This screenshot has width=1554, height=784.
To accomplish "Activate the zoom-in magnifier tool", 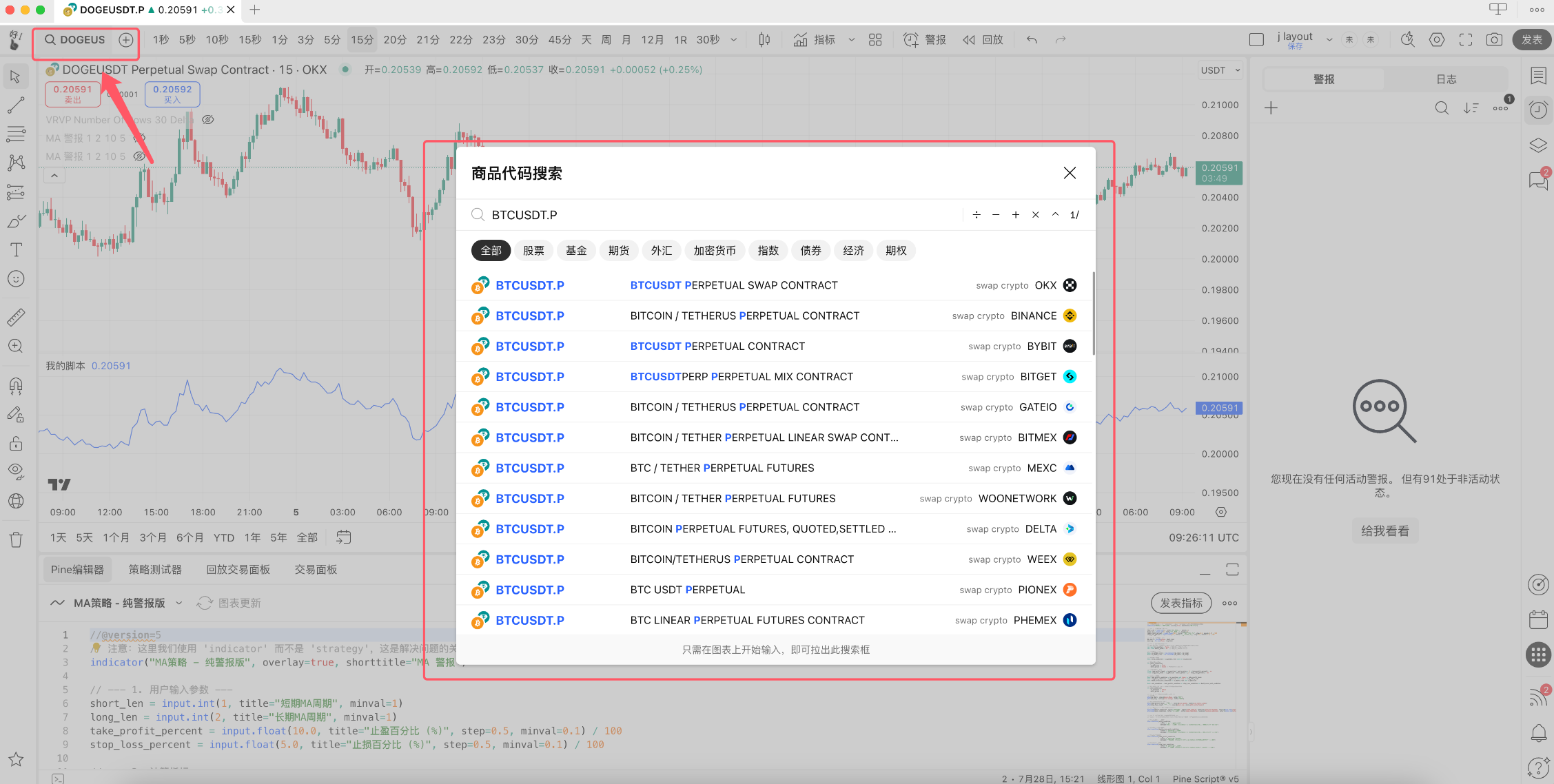I will coord(16,346).
